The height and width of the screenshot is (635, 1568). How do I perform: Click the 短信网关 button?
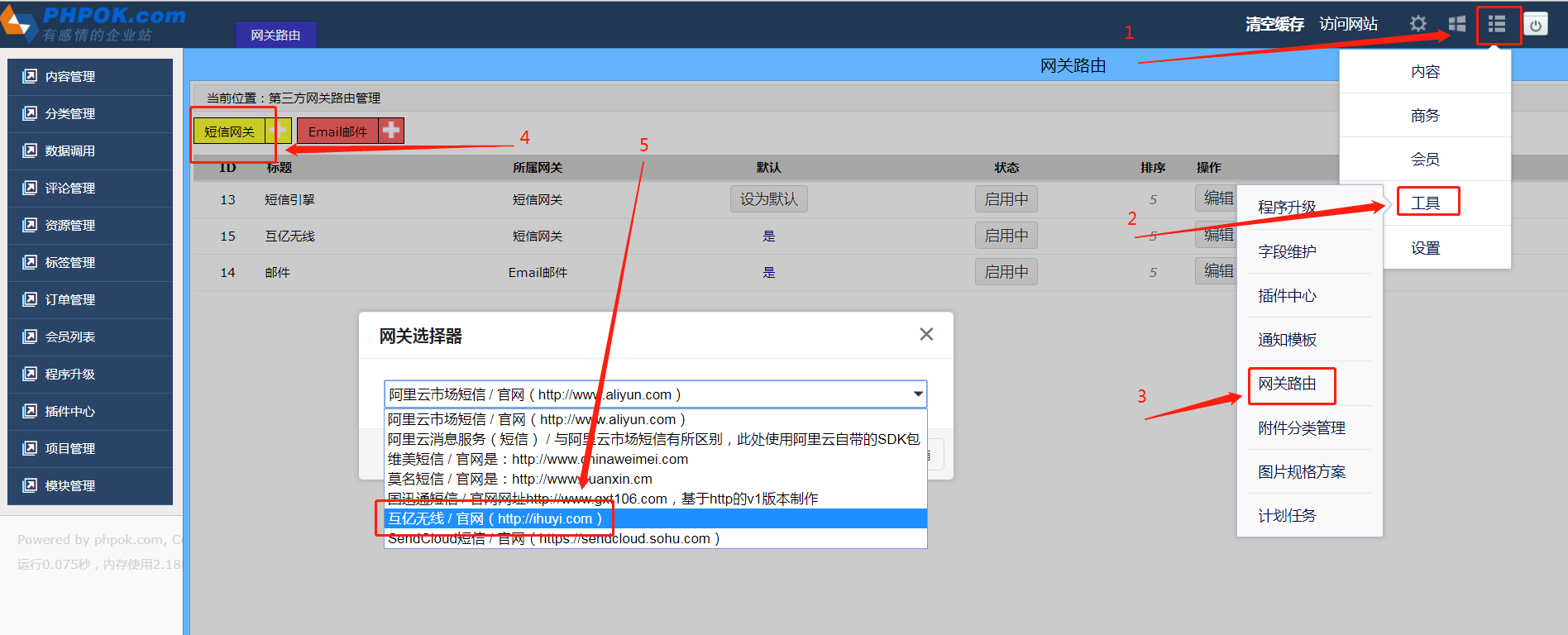[229, 131]
